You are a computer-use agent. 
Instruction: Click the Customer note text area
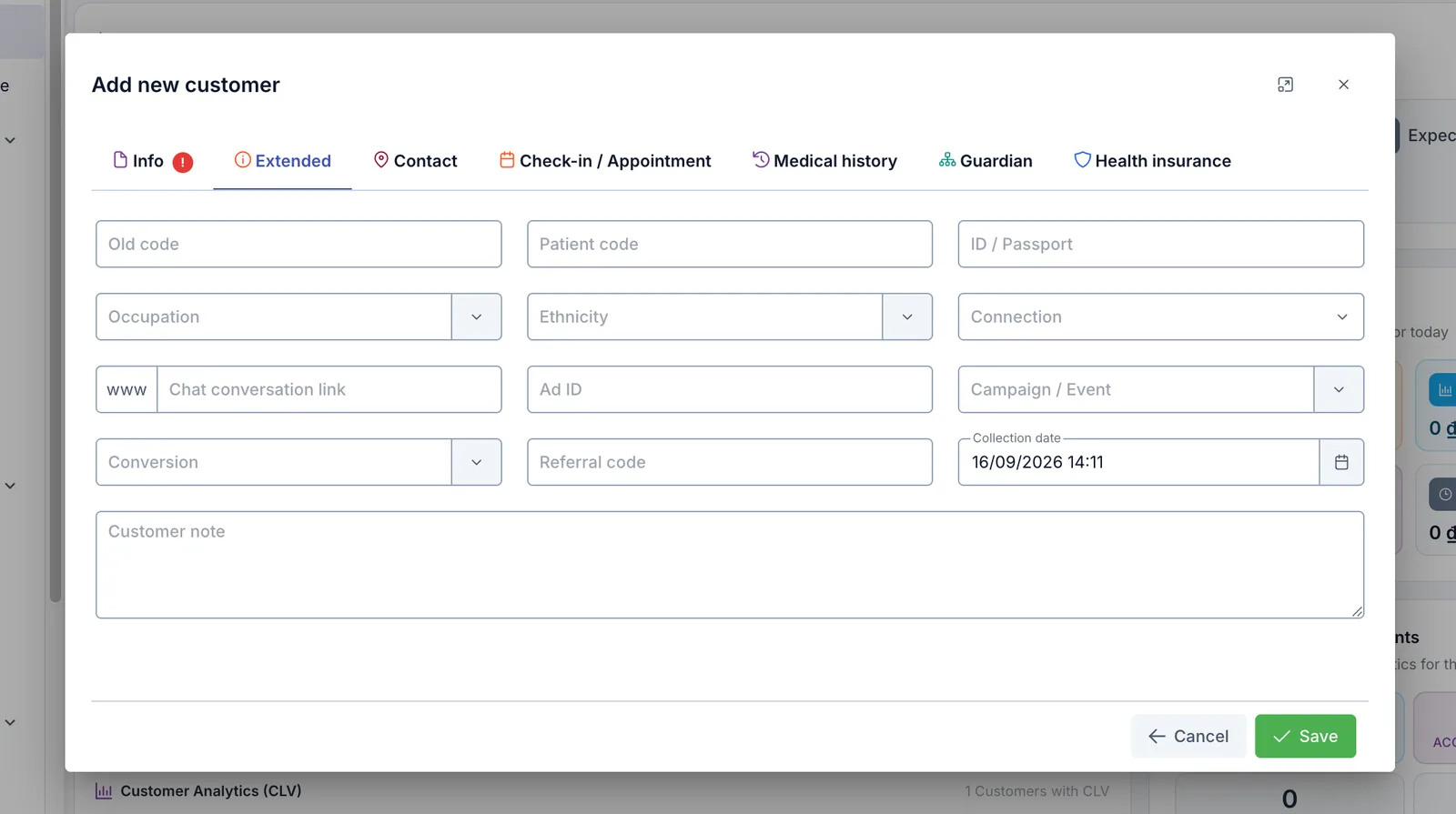(x=730, y=565)
